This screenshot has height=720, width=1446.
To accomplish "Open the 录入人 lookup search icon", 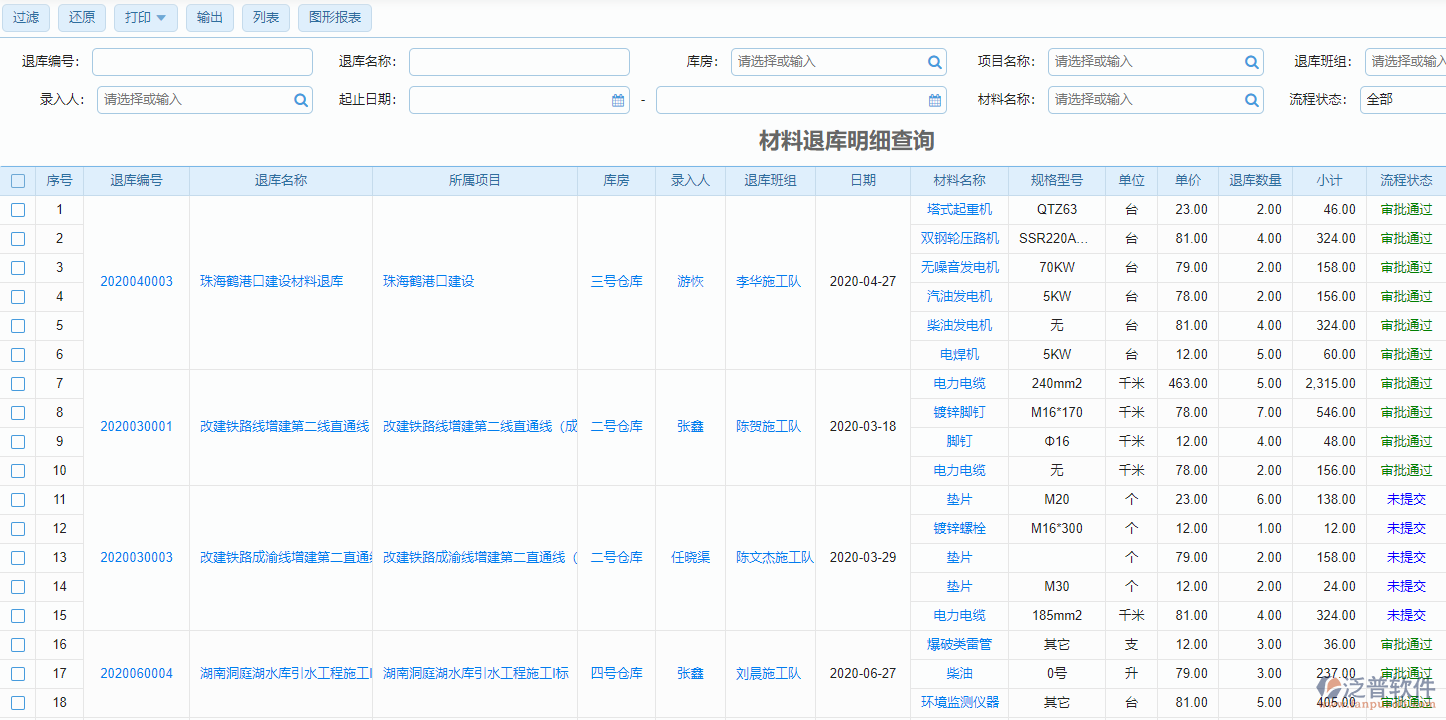I will (300, 100).
